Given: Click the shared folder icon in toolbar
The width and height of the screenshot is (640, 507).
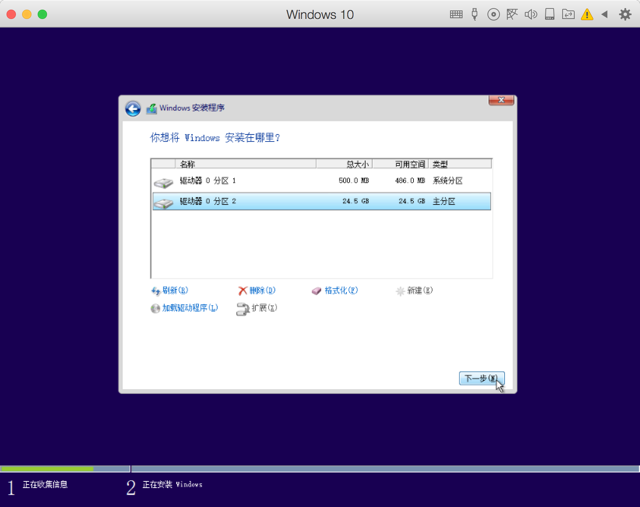Looking at the screenshot, I should pyautogui.click(x=568, y=15).
